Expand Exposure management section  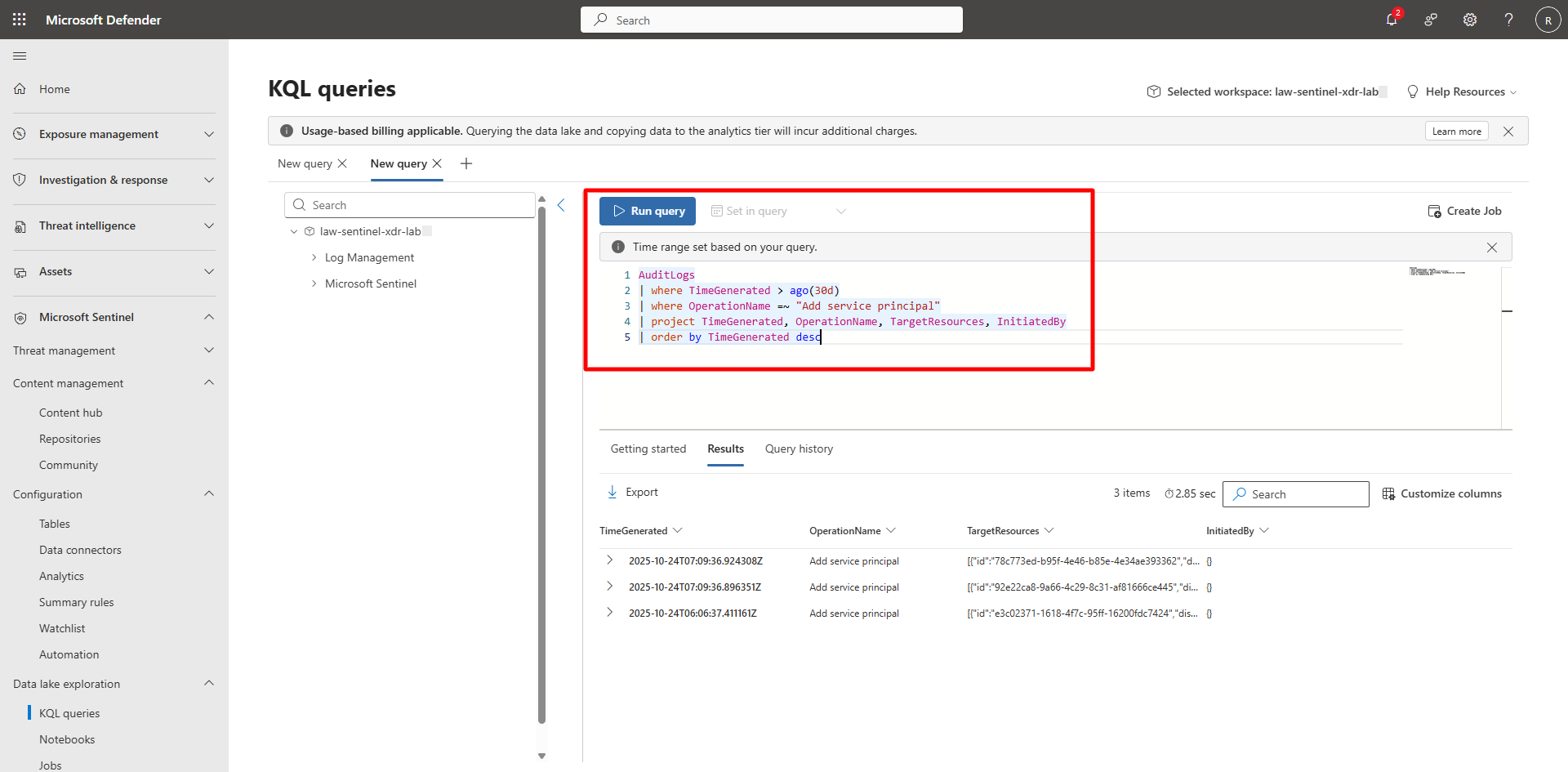click(x=209, y=134)
